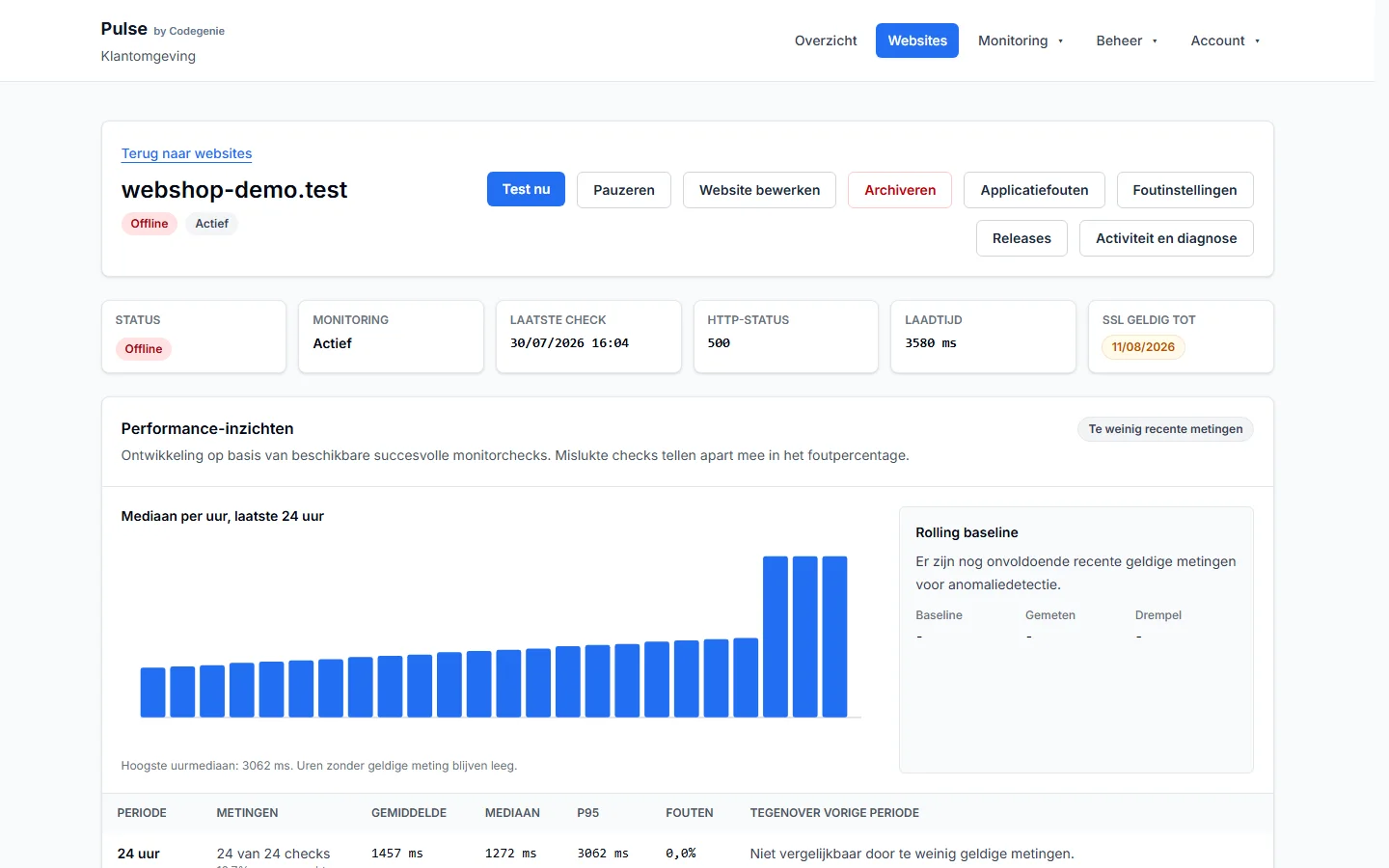Select the HTTP status value 500
Image resolution: width=1389 pixels, height=868 pixels.
(x=719, y=343)
